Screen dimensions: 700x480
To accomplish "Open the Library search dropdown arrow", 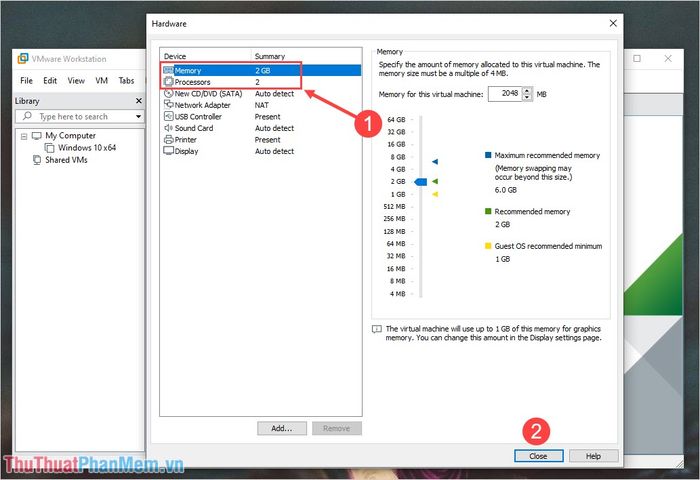I will [139, 117].
